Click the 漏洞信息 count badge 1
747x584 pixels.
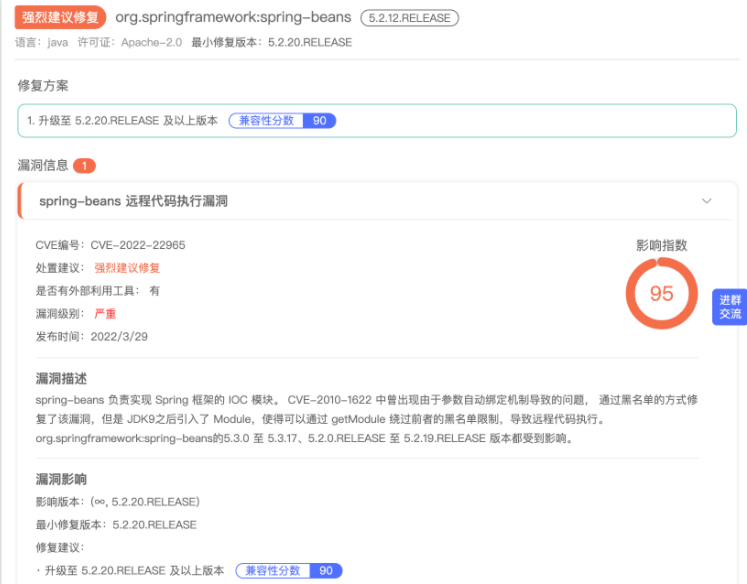[x=84, y=166]
